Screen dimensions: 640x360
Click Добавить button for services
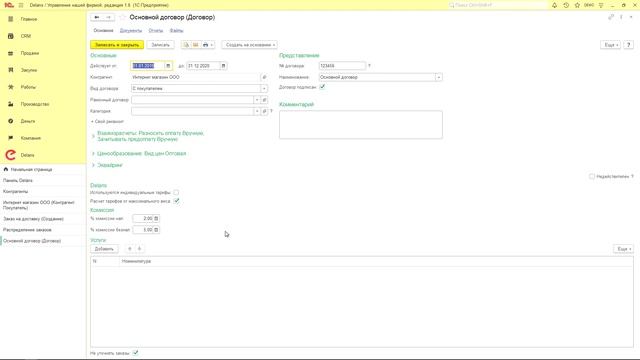(104, 249)
